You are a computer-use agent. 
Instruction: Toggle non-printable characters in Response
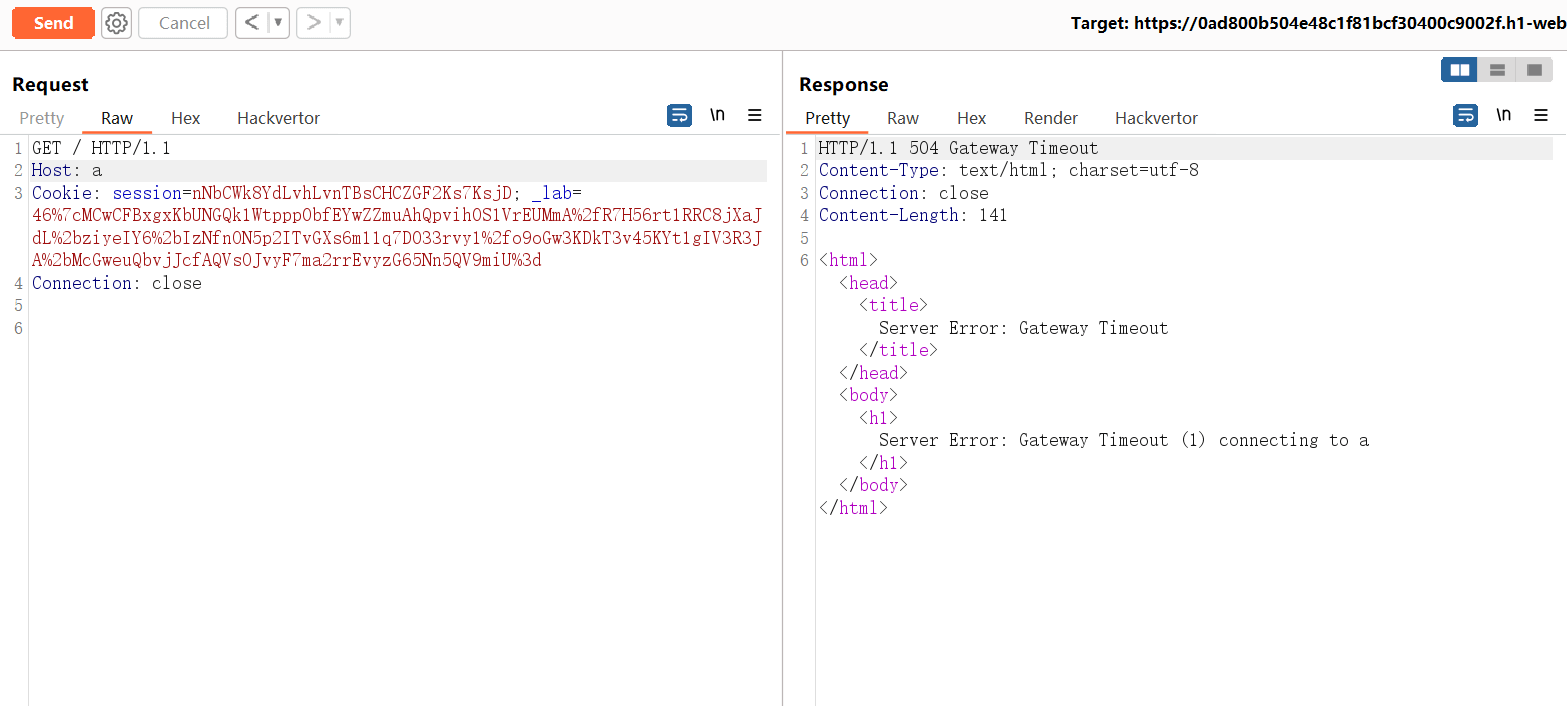pyautogui.click(x=1503, y=115)
